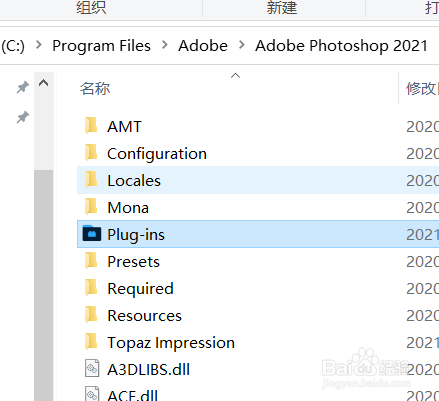Click the navigation pane scroll-up arrow
Screen dimensions: 439x401
44,83
